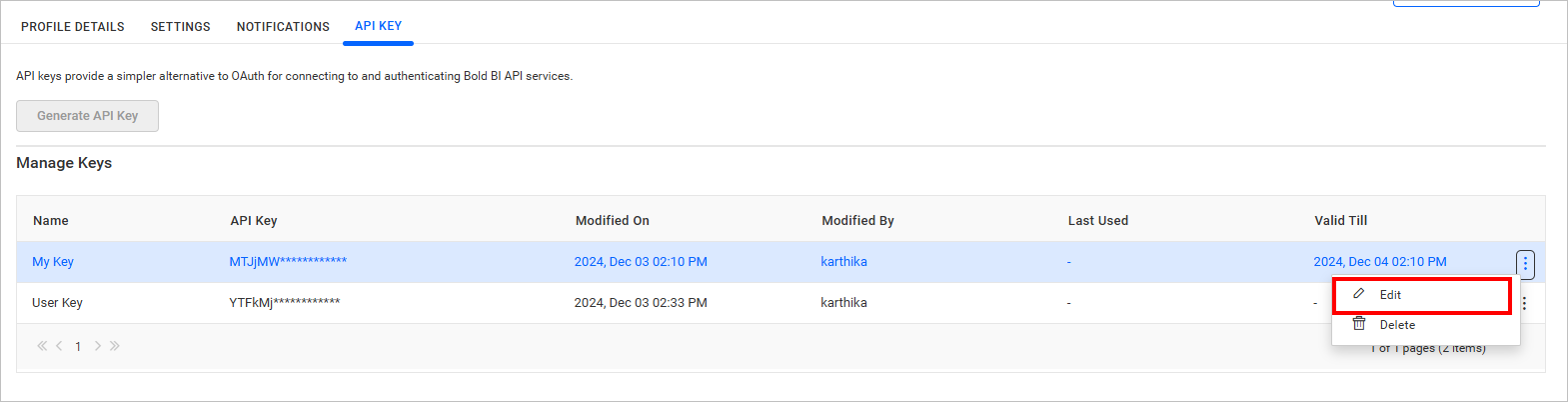Go to the first page of keys
This screenshot has height=402, width=1568.
pos(42,346)
